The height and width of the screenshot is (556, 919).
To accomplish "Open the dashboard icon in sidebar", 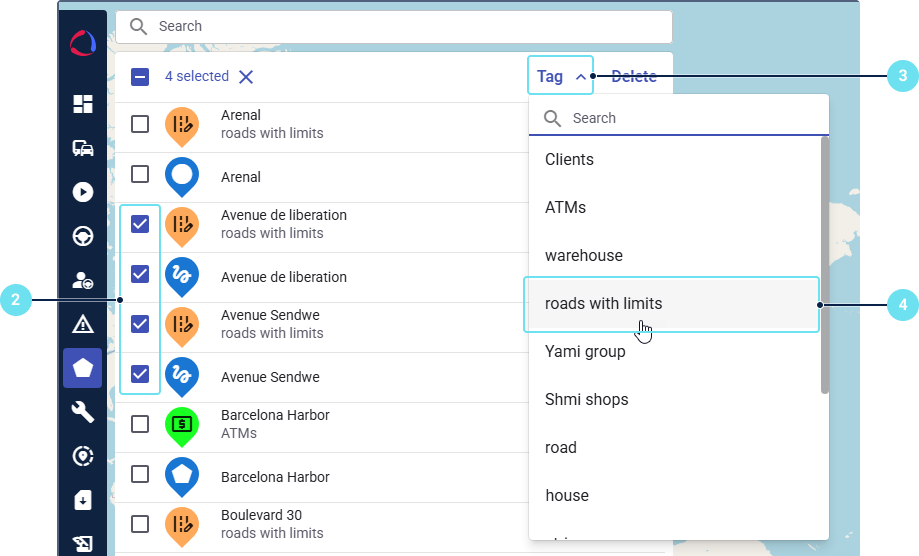I will (x=83, y=104).
